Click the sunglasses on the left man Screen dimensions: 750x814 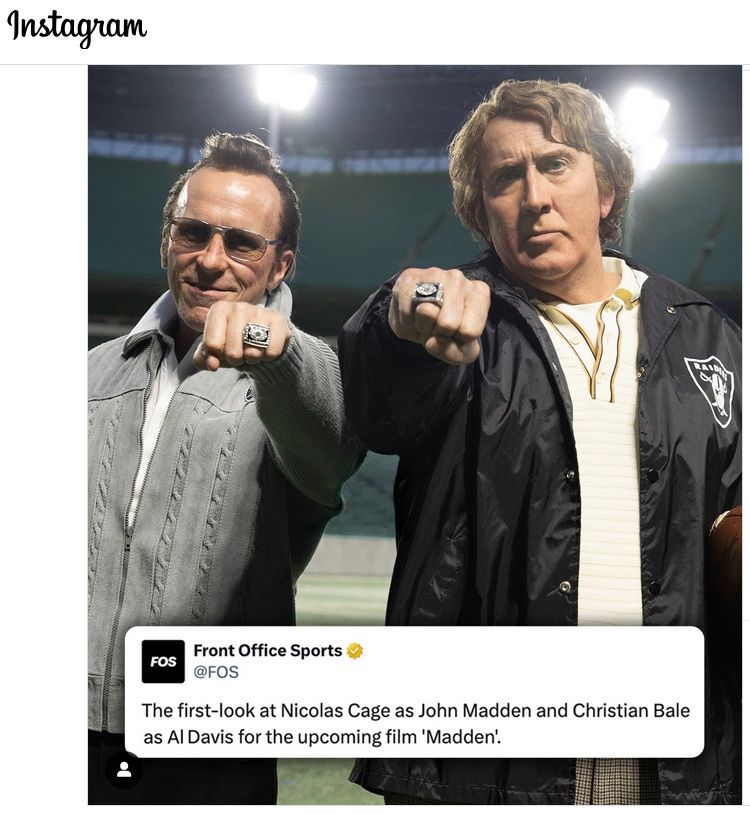point(220,237)
